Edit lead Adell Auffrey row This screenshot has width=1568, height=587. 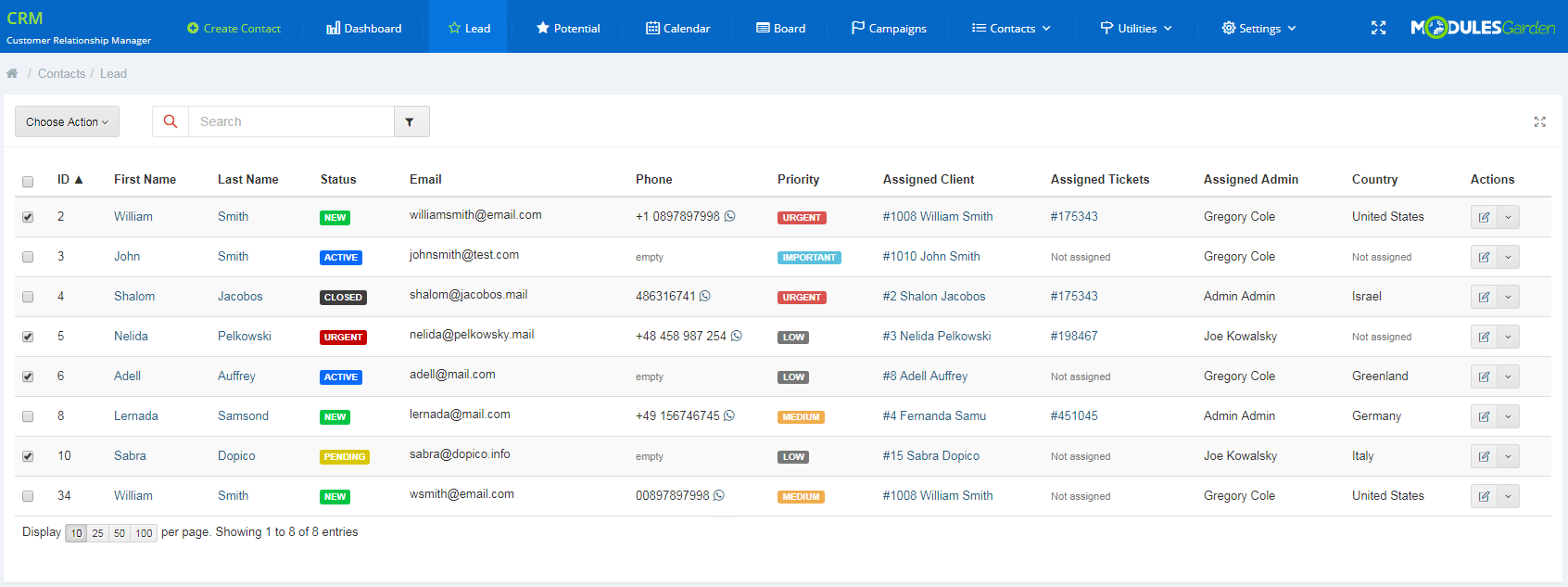1484,376
